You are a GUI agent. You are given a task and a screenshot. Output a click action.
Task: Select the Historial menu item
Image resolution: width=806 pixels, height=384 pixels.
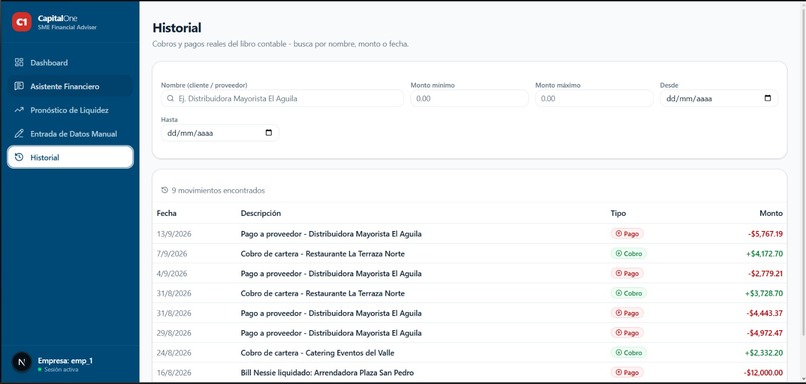point(70,157)
